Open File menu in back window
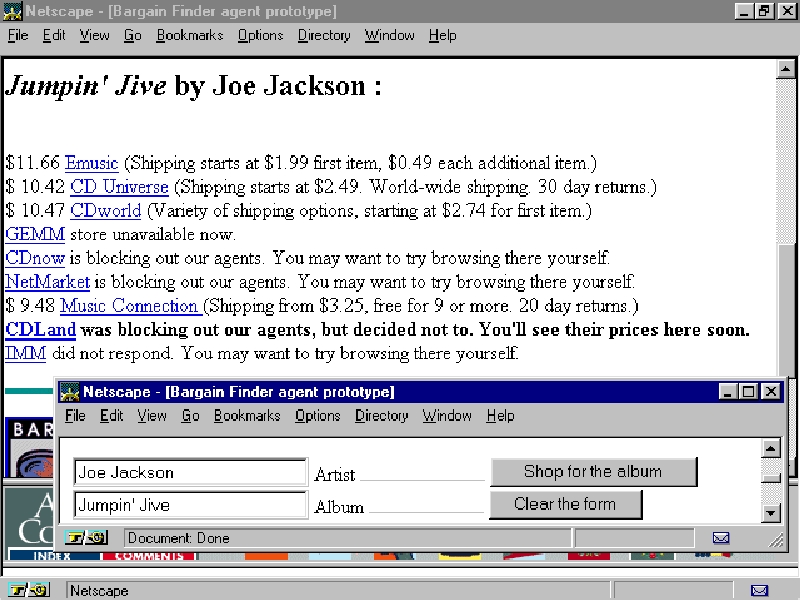Viewport: 800px width, 600px height. [x=18, y=35]
